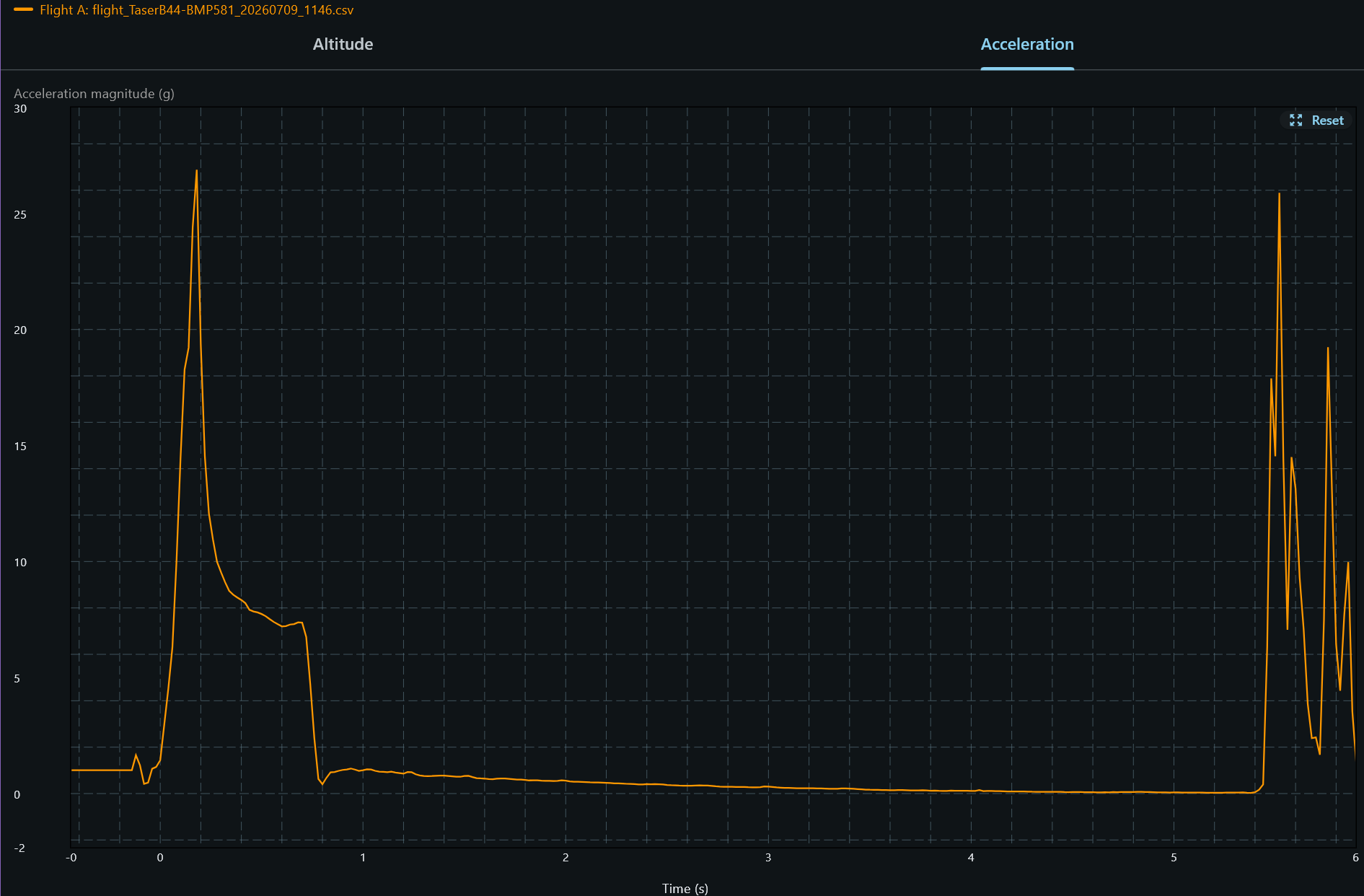
Task: Click y-axis tick label -2
Action: tap(19, 848)
